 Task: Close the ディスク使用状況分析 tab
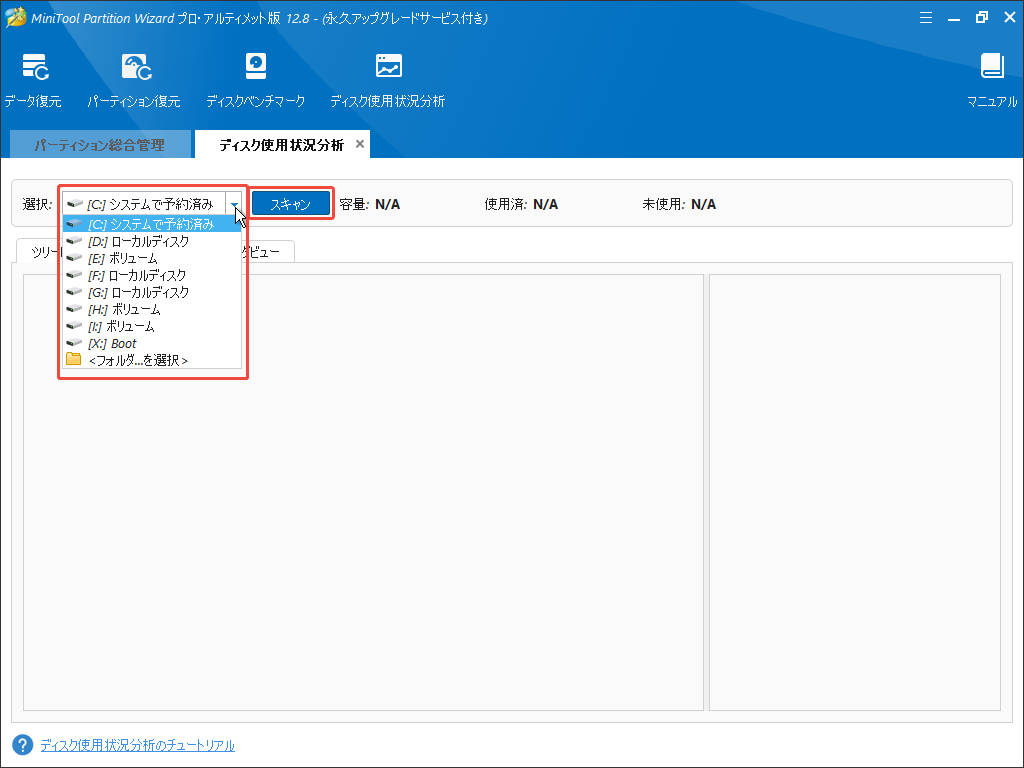[x=360, y=144]
